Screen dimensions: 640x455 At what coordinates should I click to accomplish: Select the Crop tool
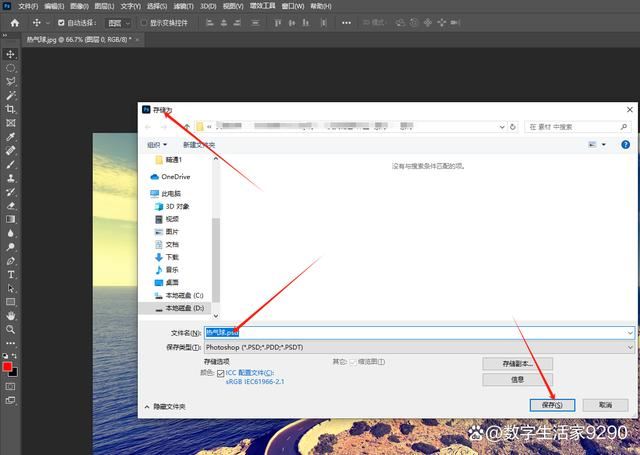(11, 109)
